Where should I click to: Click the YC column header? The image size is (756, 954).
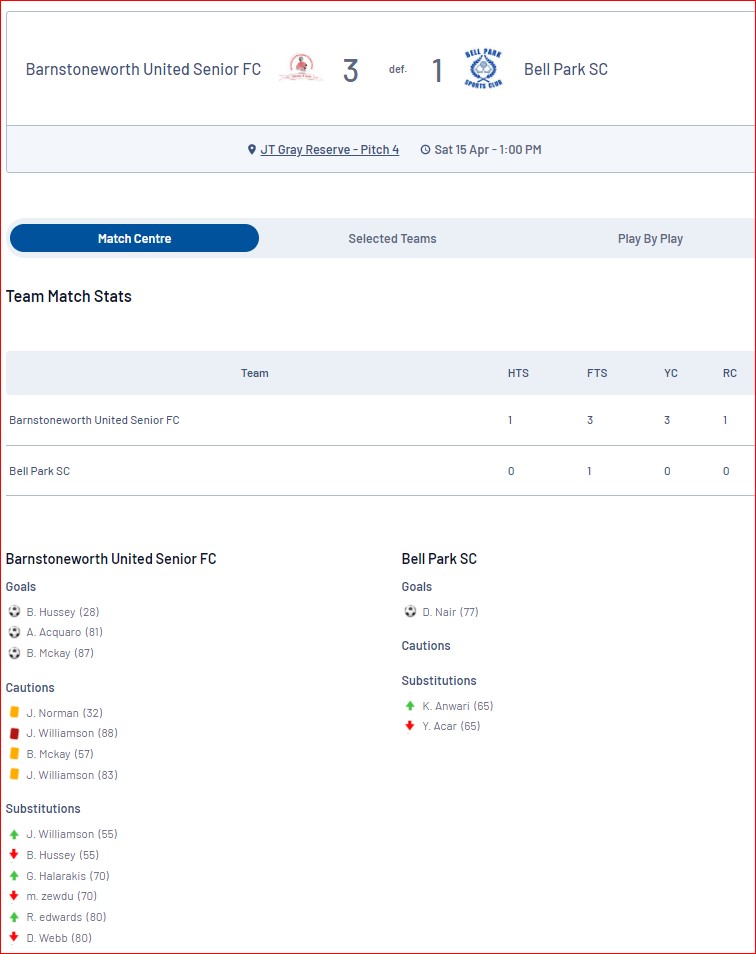(671, 373)
